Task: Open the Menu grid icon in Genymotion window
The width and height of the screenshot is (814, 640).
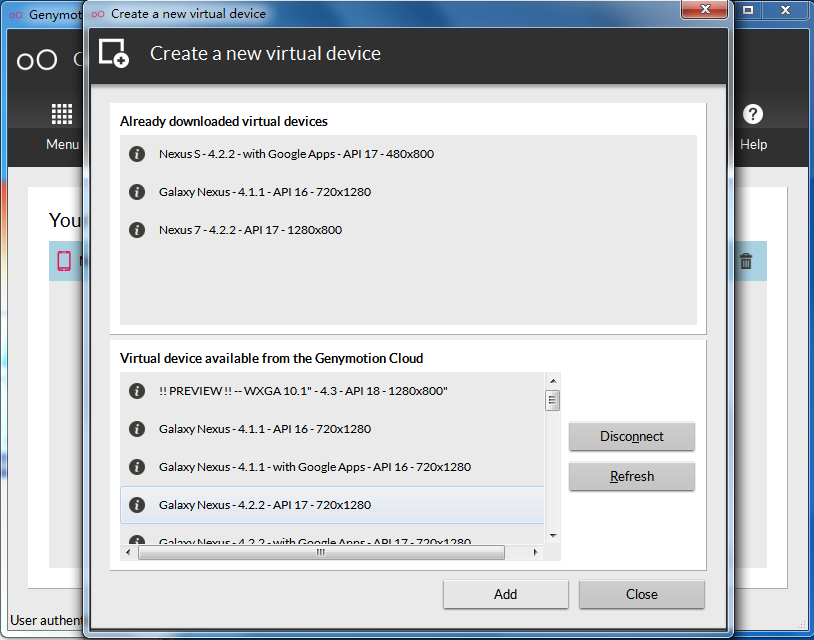Action: pos(62,114)
